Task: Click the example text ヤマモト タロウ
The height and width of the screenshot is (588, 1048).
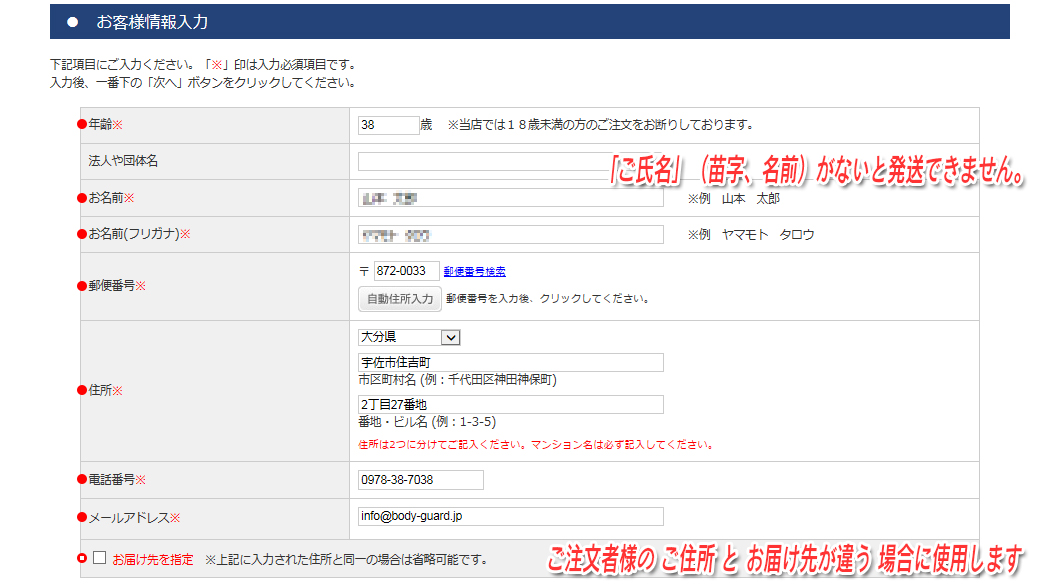Action: coord(768,235)
